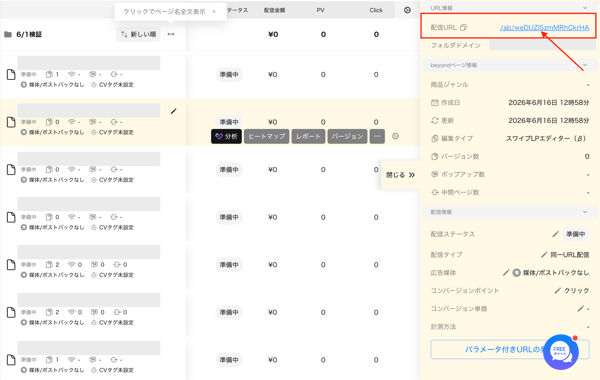The width and height of the screenshot is (600, 380).
Task: Collapse the URL情報 section chevron
Action: (585, 8)
